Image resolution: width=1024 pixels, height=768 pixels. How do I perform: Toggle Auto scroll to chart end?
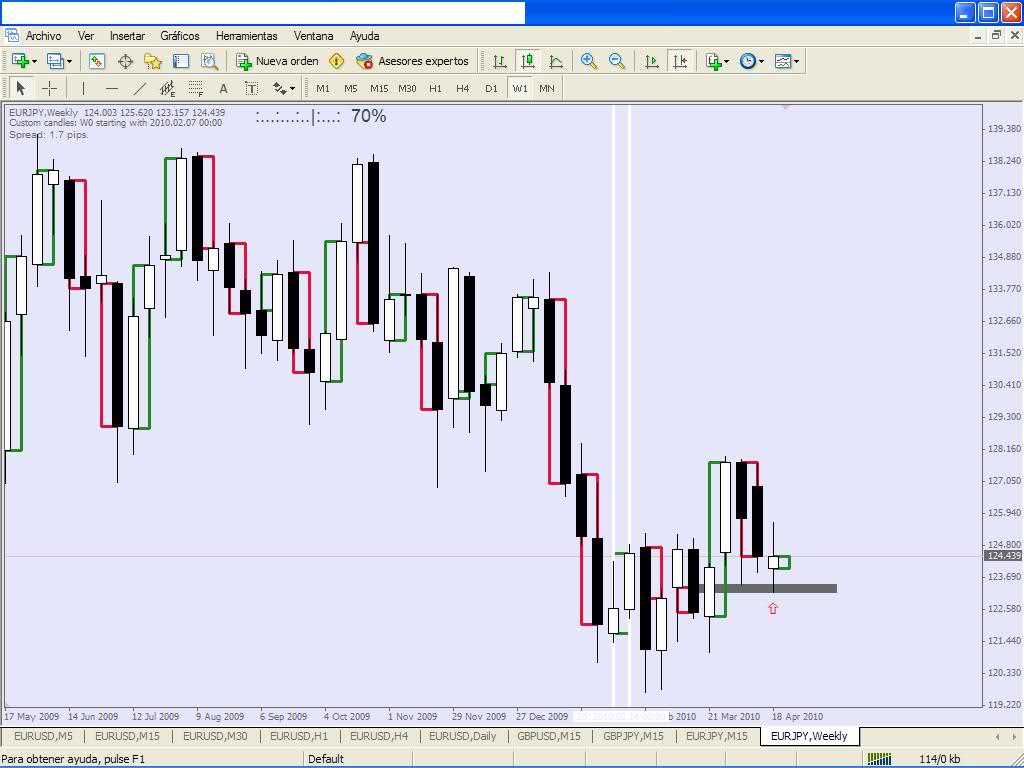click(651, 61)
